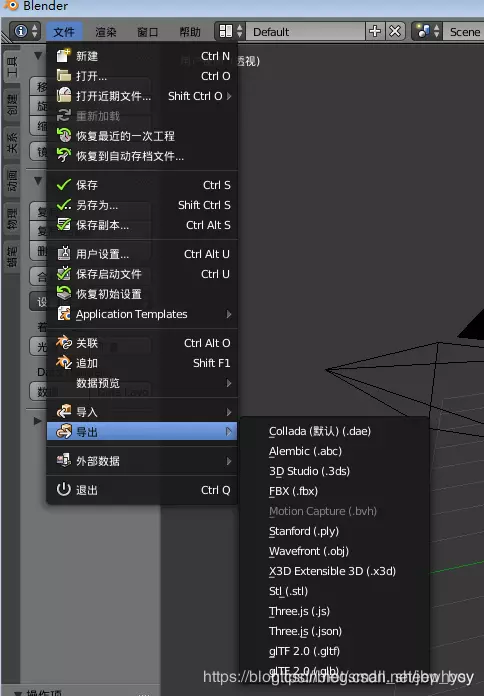Choose Stl (.stl) export
The height and width of the screenshot is (696, 484).
(289, 591)
